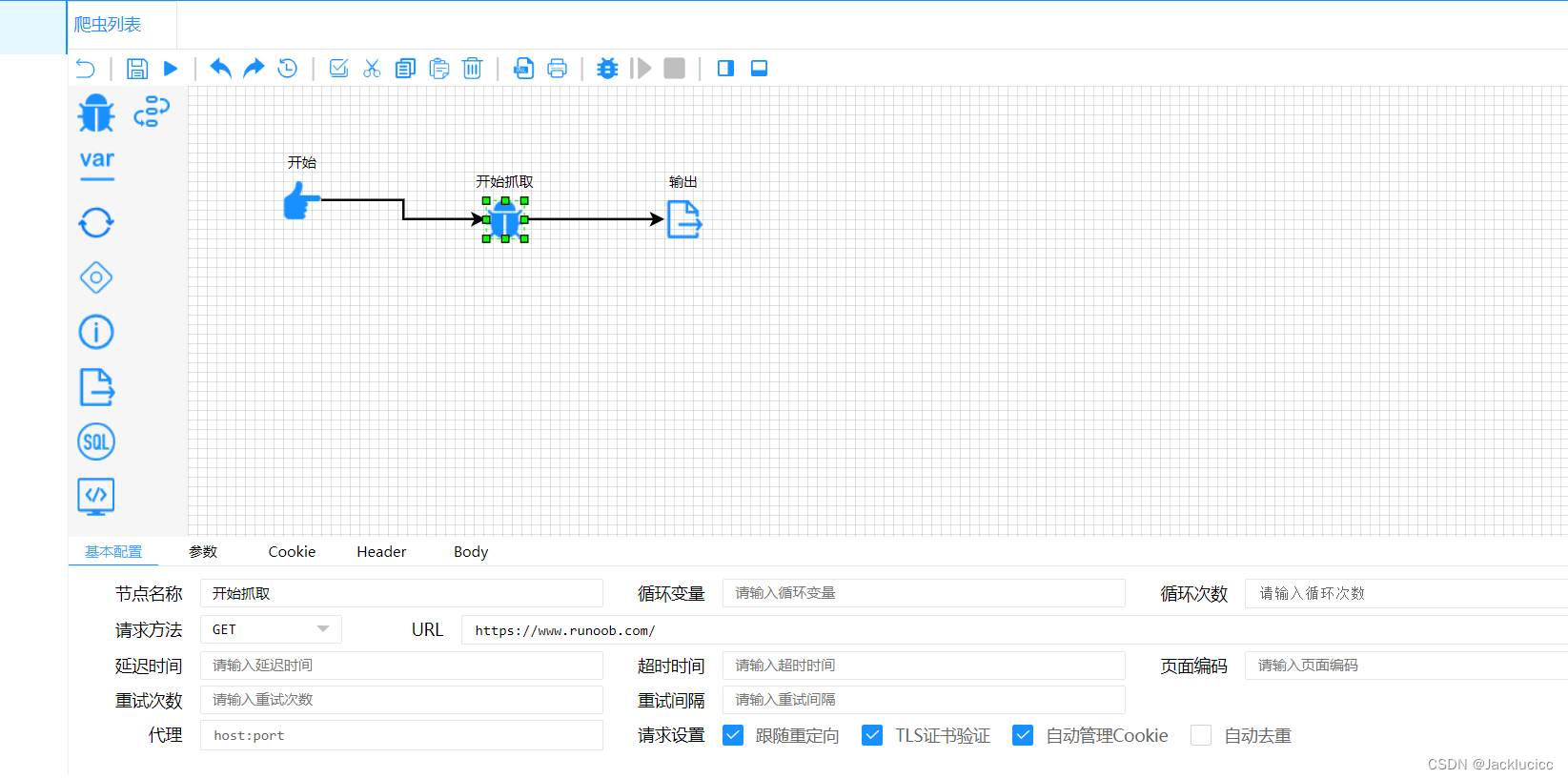Redo the action in toolbar
This screenshot has height=779, width=1568.
click(254, 69)
